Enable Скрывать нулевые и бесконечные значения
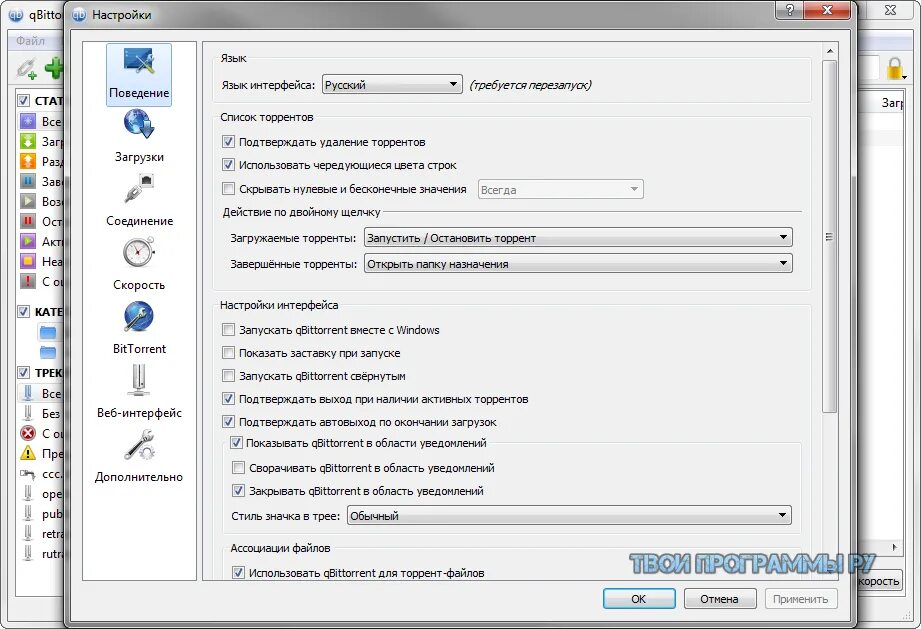Image resolution: width=921 pixels, height=629 pixels. click(x=228, y=189)
